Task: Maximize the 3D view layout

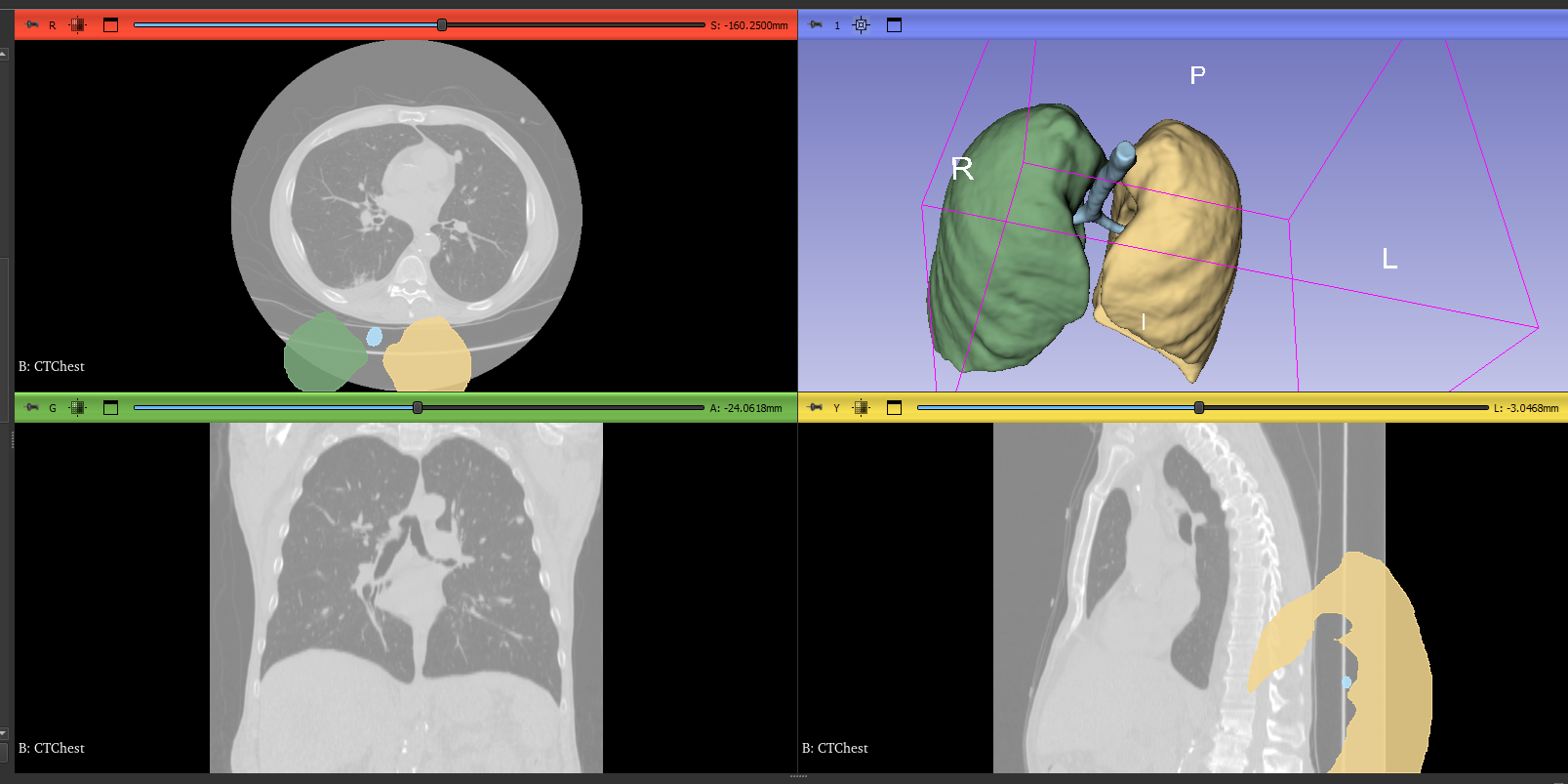Action: click(894, 25)
